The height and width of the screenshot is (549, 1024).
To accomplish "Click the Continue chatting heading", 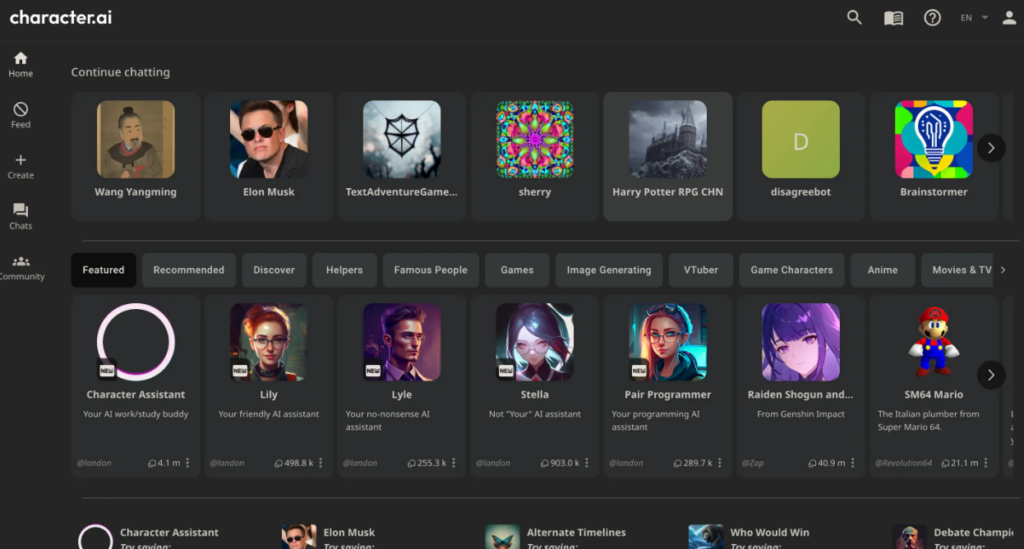I will [x=120, y=72].
